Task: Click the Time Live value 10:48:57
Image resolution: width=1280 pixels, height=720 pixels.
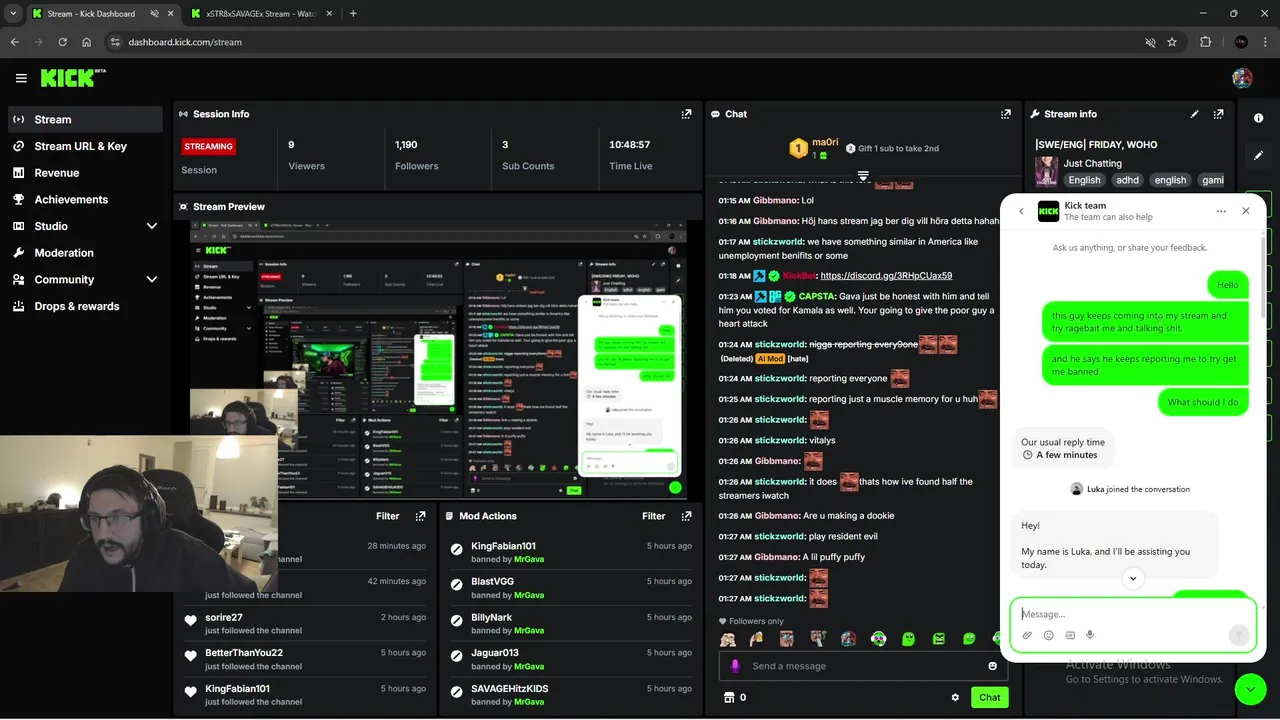Action: pos(630,145)
